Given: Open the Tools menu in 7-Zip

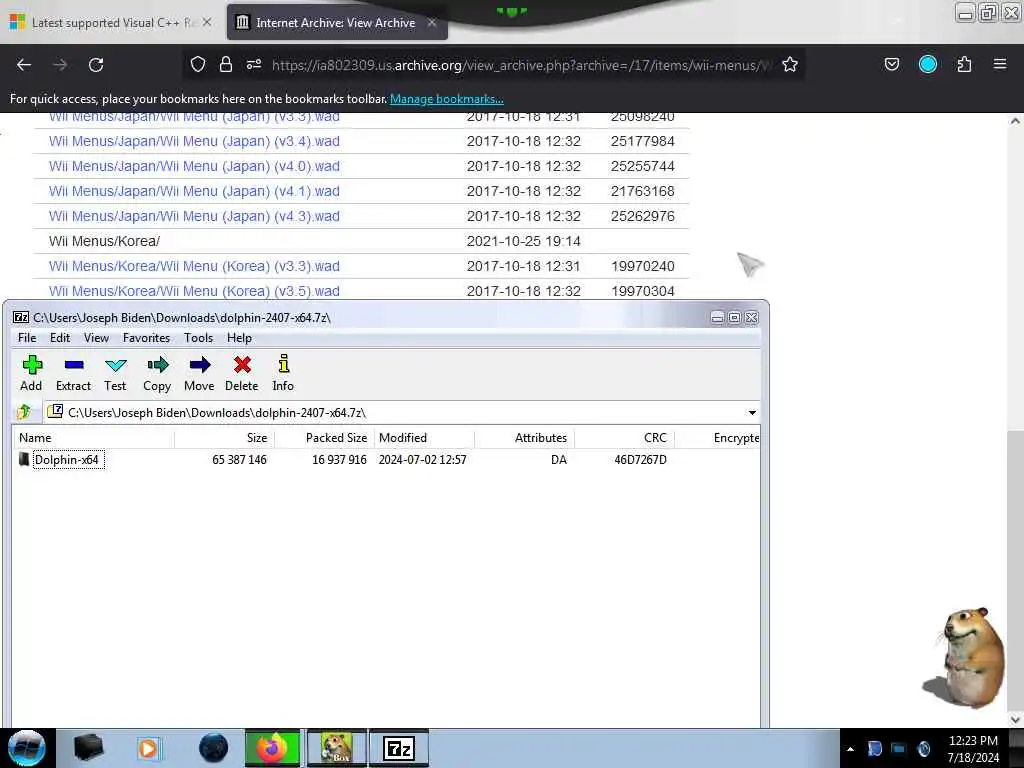Looking at the screenshot, I should 199,338.
